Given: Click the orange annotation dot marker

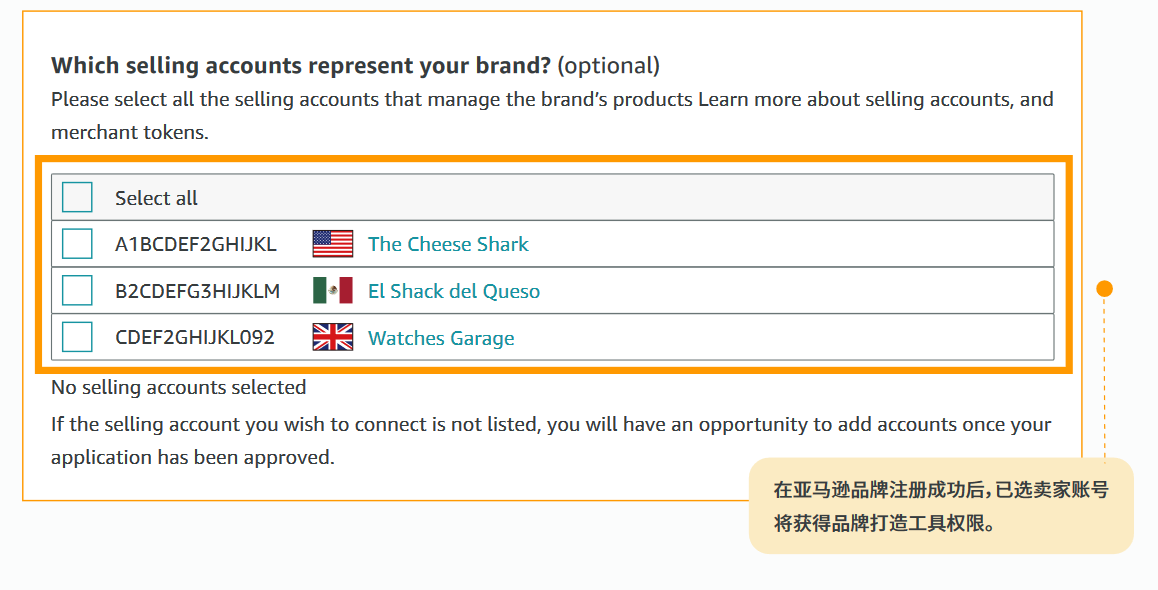Looking at the screenshot, I should [x=1104, y=289].
